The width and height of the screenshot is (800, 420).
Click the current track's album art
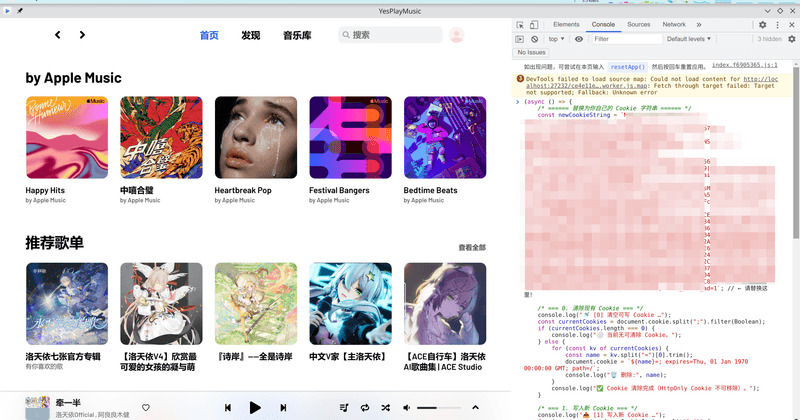[38, 407]
